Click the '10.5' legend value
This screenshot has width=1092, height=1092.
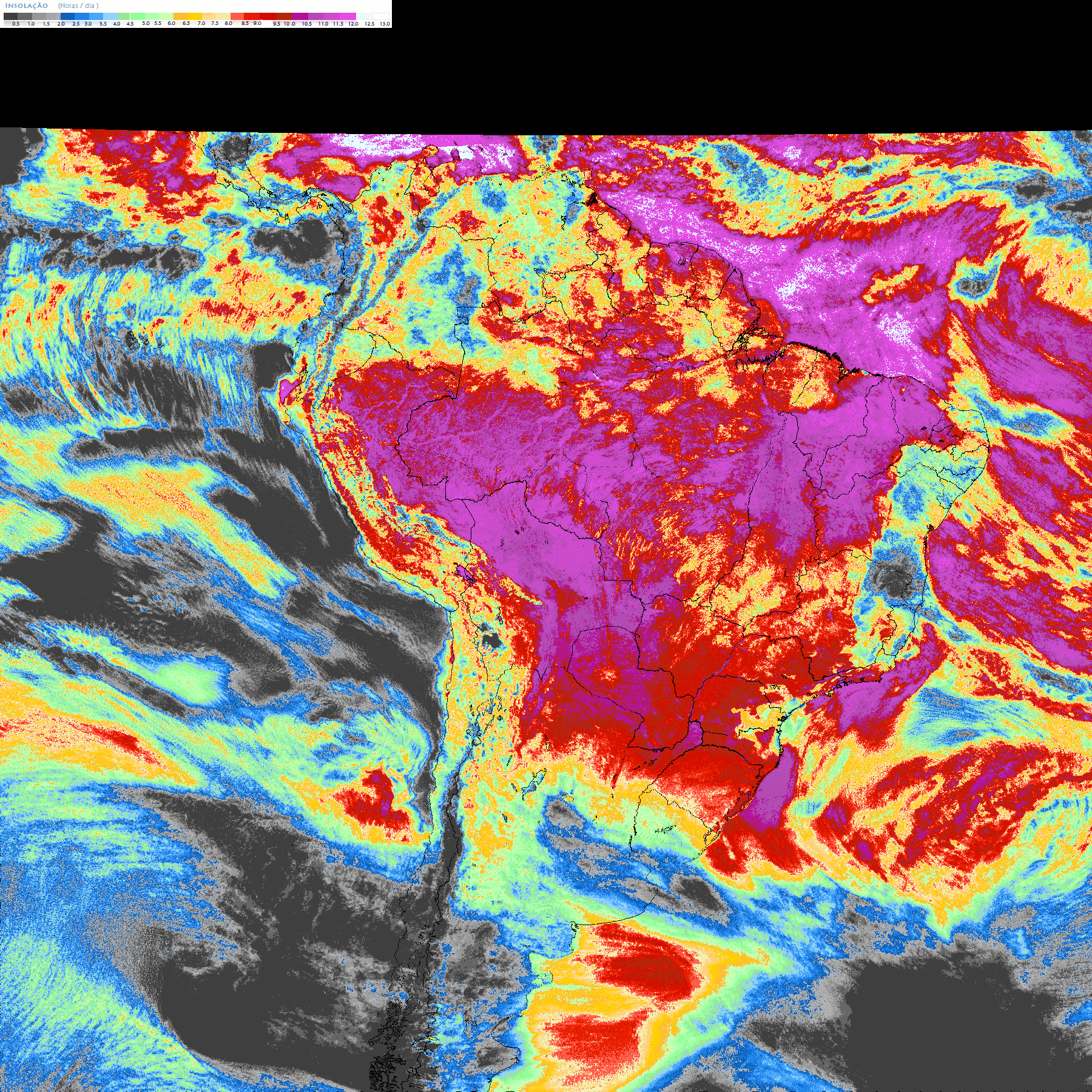point(307,24)
